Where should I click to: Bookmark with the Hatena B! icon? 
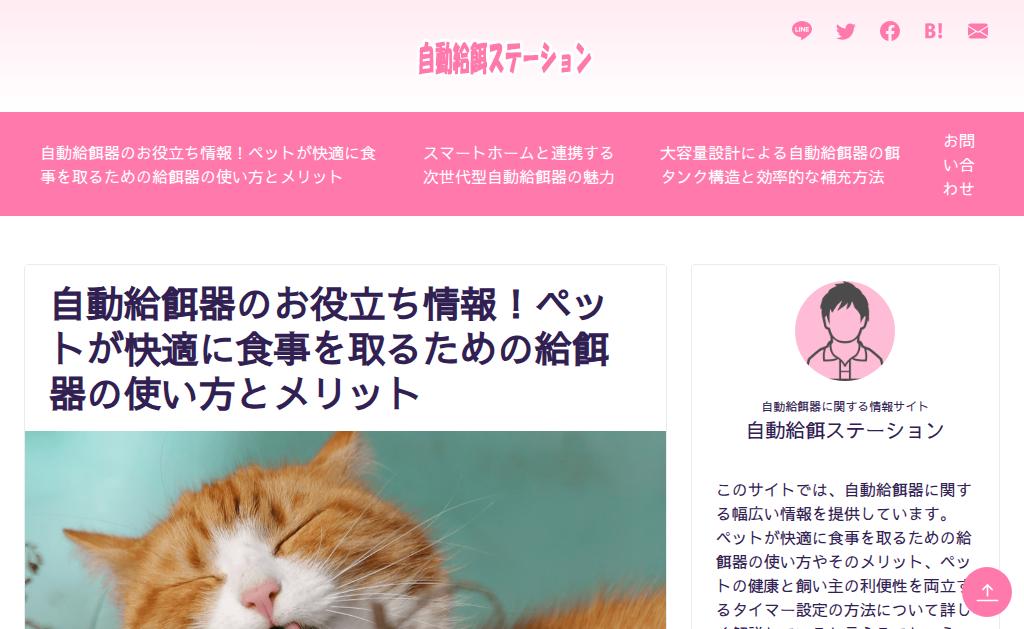(933, 31)
